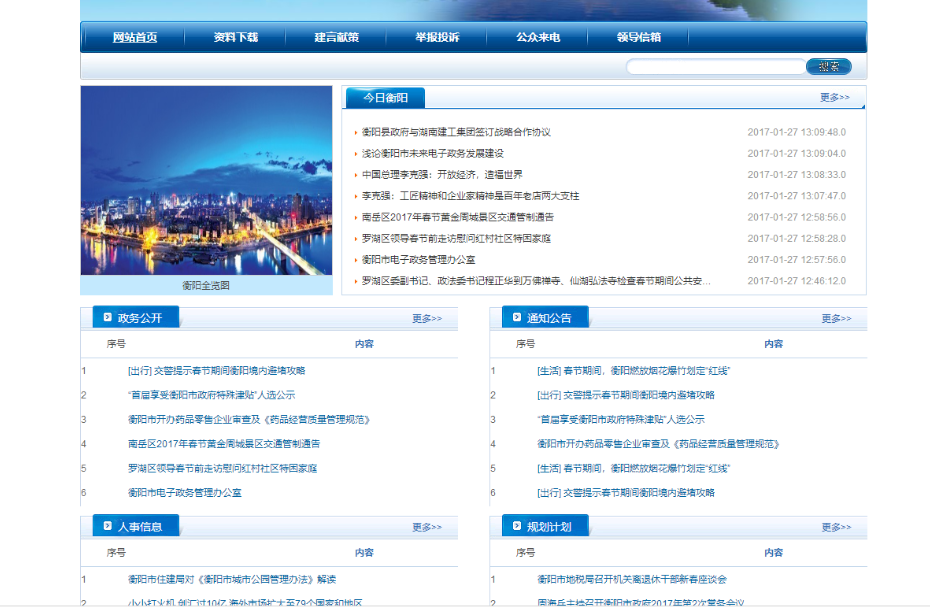930x607 pixels.
Task: Click the arrow icon beside 政务公开 heading
Action: [107, 317]
